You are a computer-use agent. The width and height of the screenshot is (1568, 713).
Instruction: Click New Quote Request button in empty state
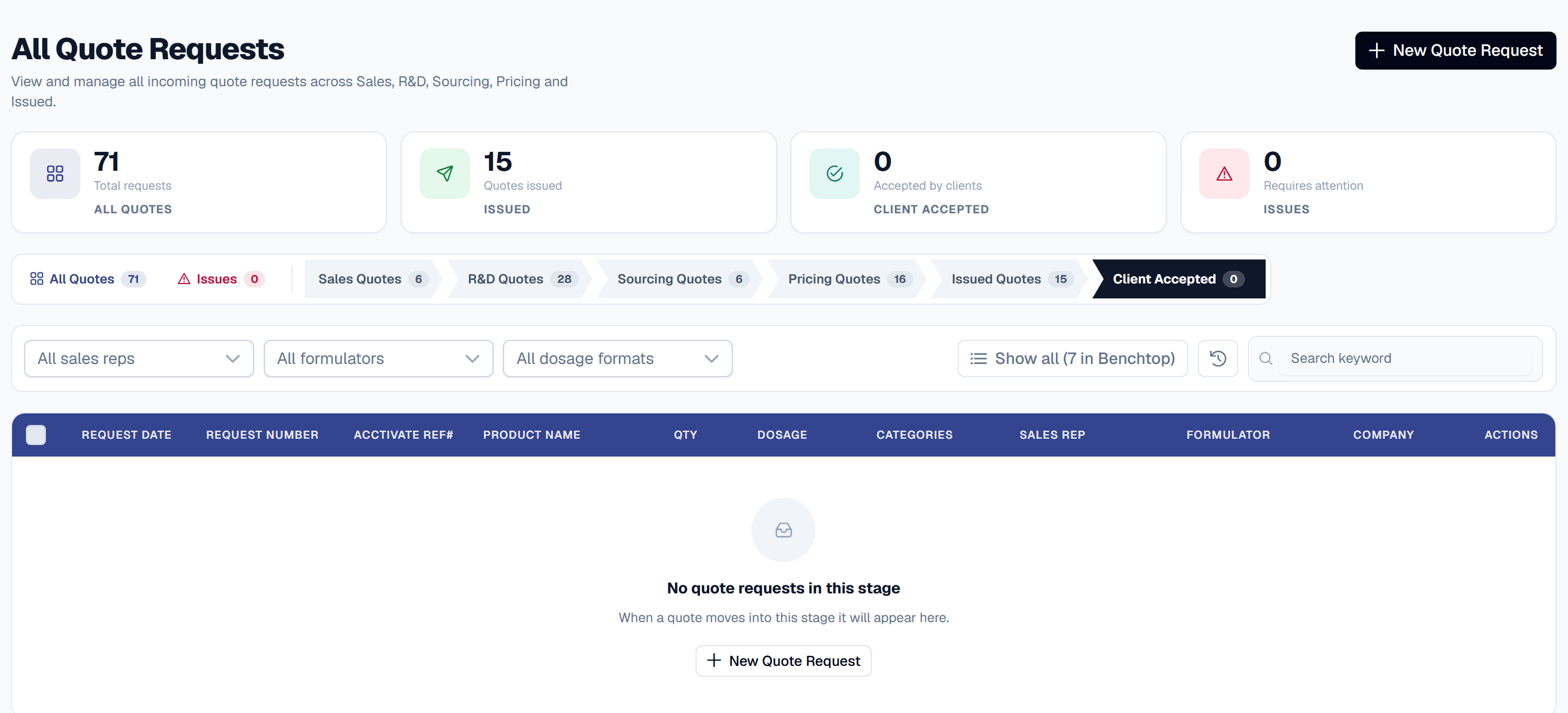coord(783,661)
